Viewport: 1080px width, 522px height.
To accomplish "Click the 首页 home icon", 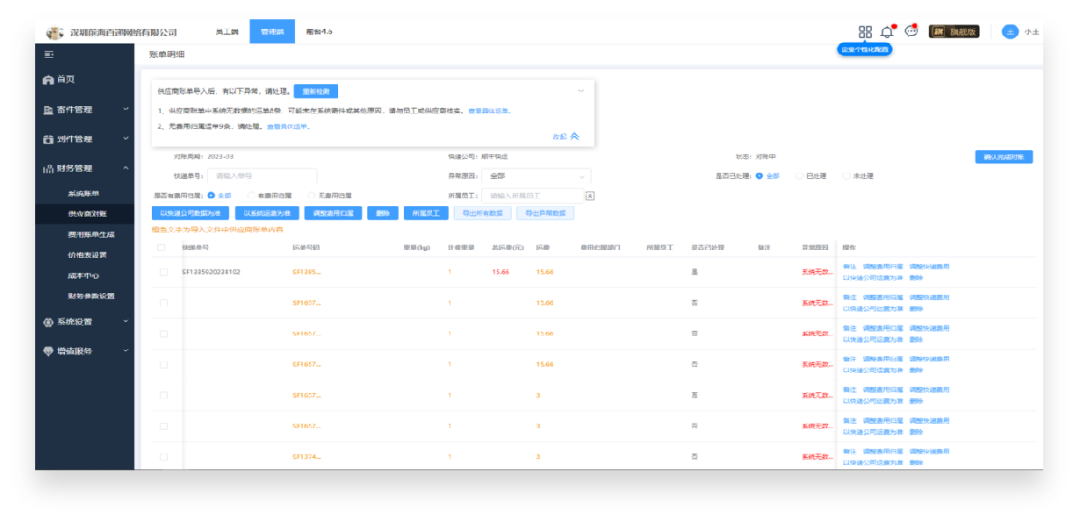I will (48, 80).
